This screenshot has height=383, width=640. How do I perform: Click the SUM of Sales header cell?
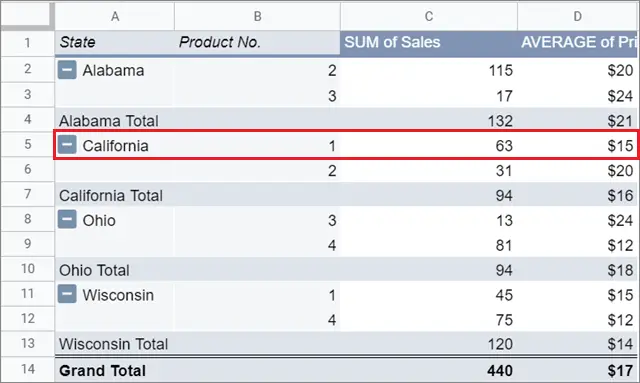429,42
